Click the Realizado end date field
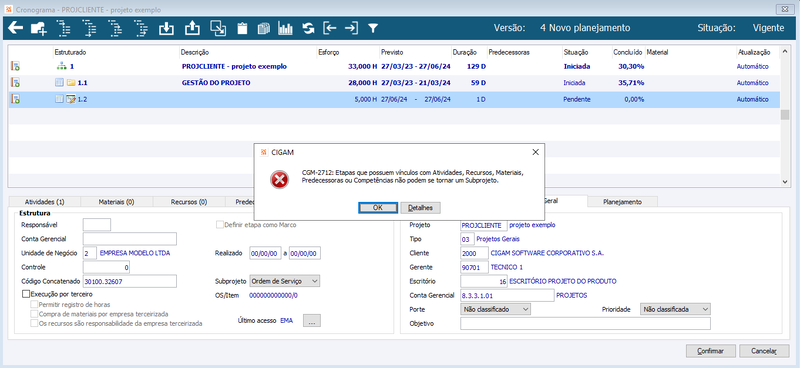 tap(305, 253)
